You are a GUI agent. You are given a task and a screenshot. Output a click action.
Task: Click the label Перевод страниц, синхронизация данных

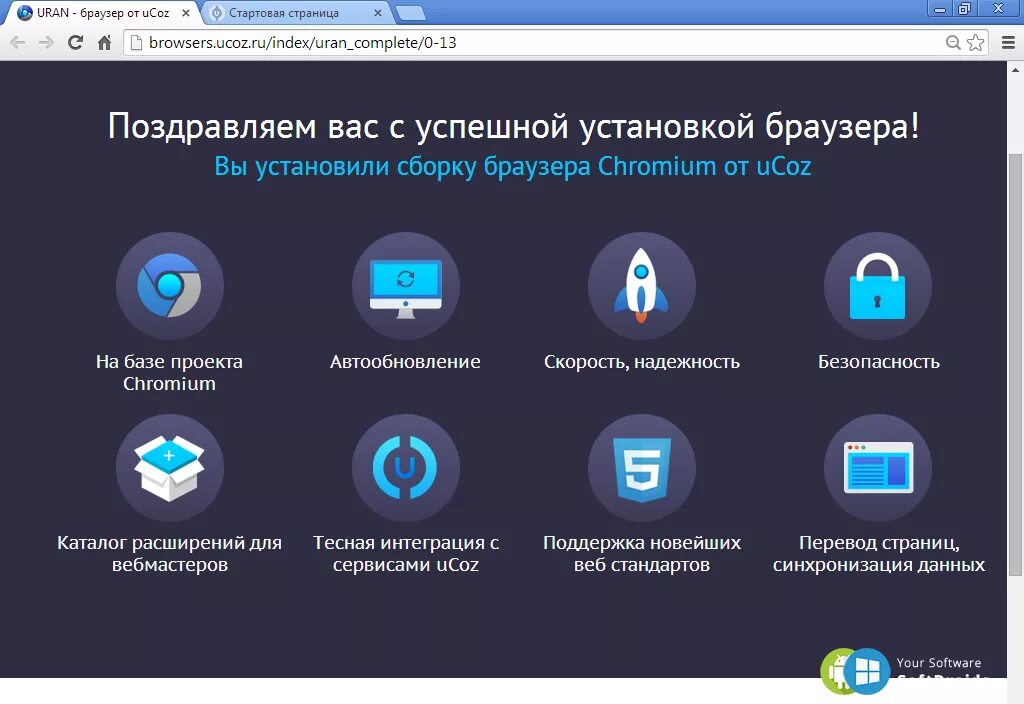tap(878, 553)
